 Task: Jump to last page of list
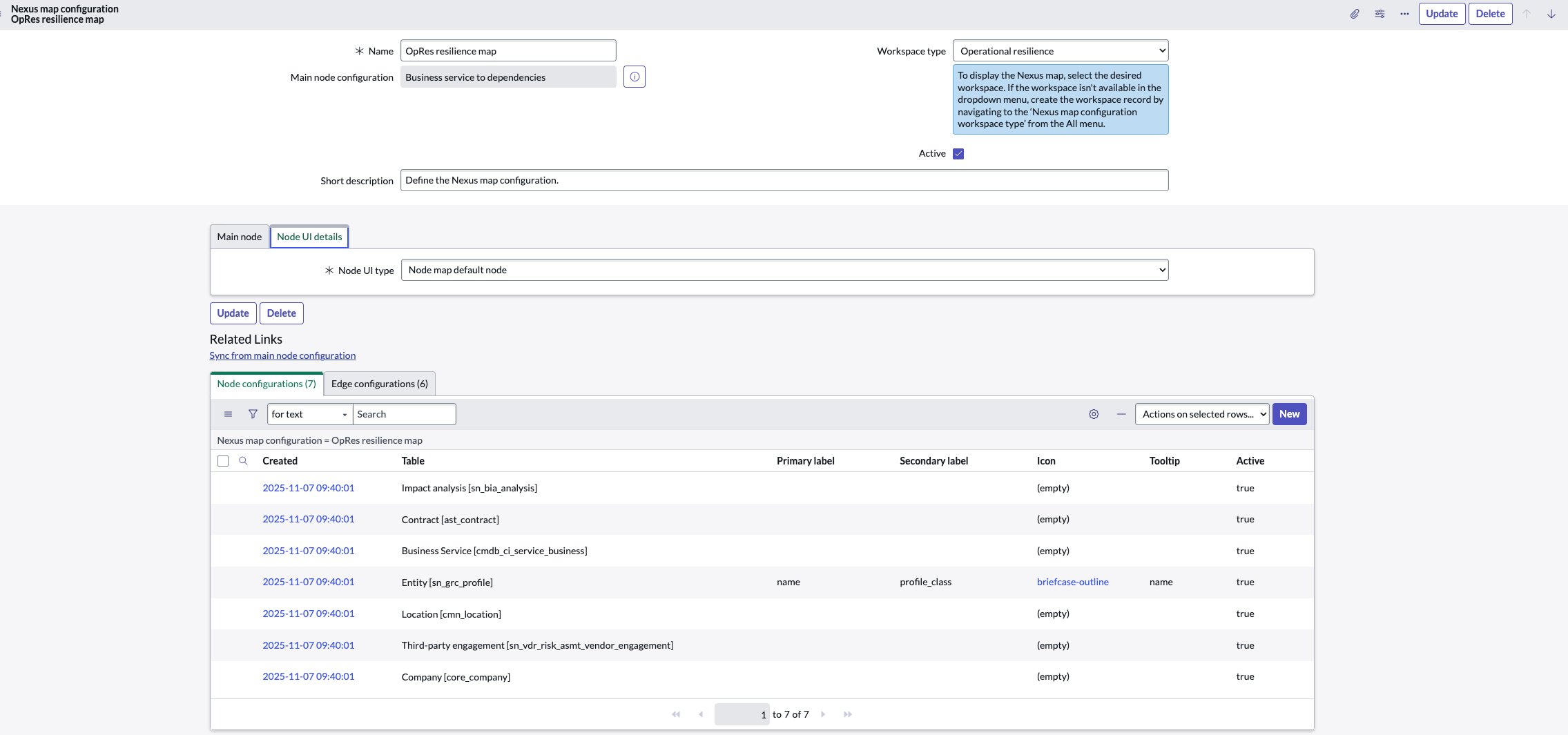click(848, 714)
